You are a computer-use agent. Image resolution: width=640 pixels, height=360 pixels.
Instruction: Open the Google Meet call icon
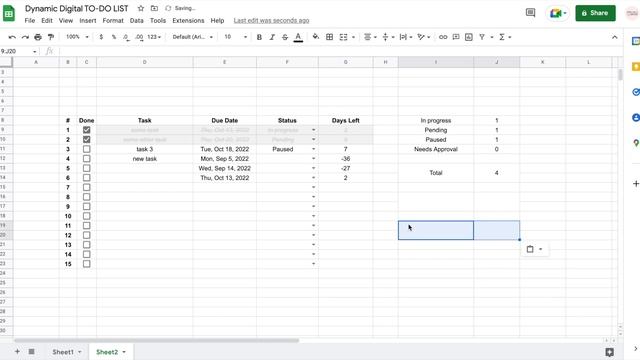coord(557,13)
